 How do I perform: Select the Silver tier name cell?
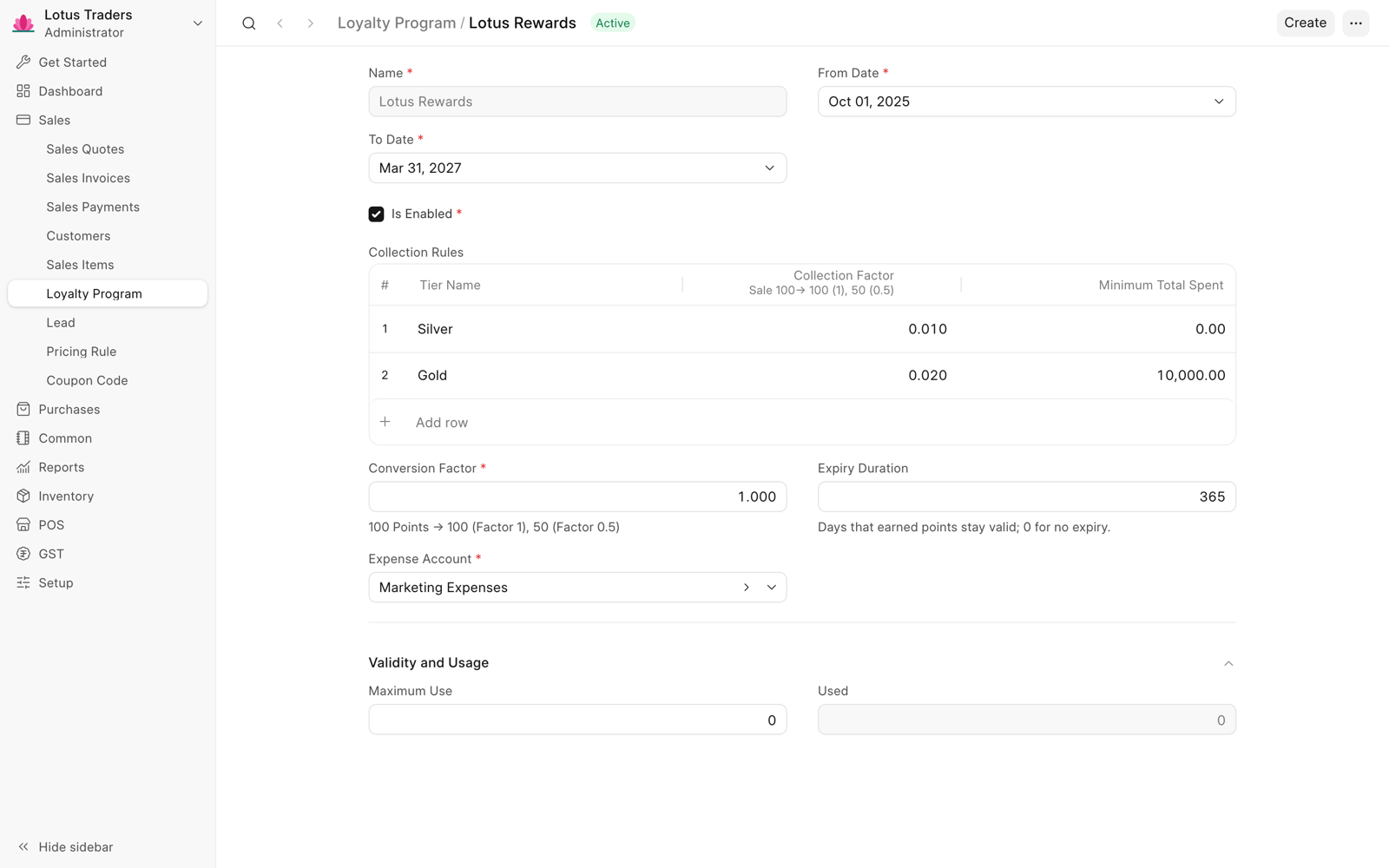(x=544, y=329)
